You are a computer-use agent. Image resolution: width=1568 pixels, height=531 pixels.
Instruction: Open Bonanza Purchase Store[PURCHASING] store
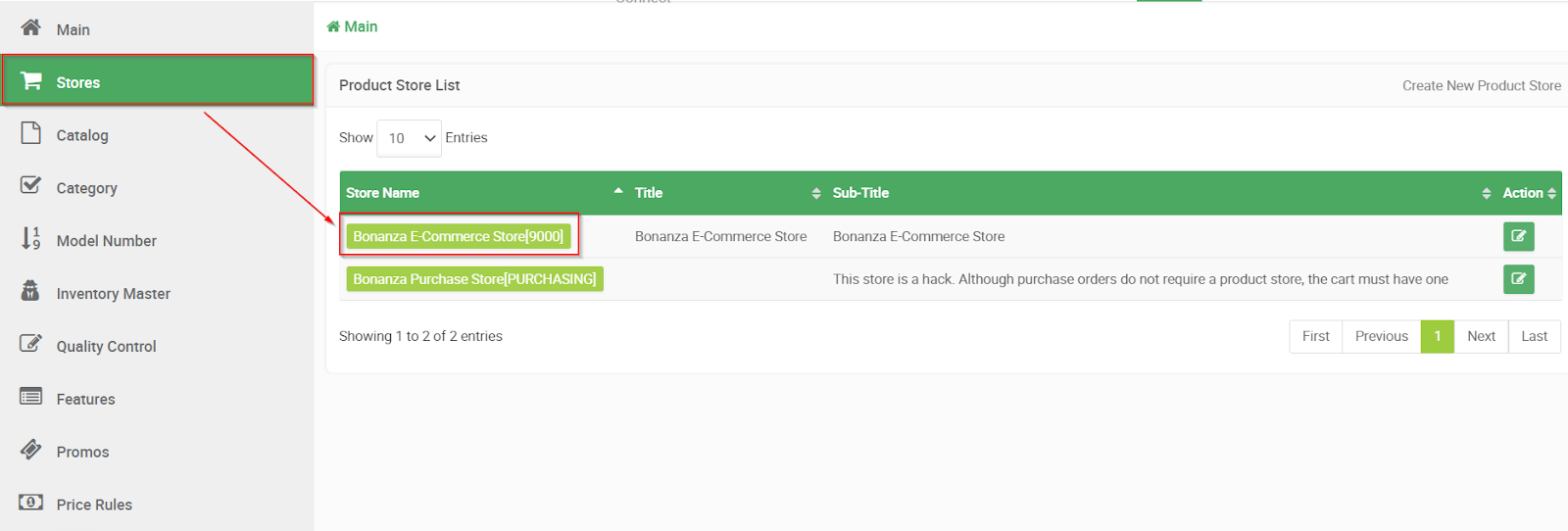point(474,279)
